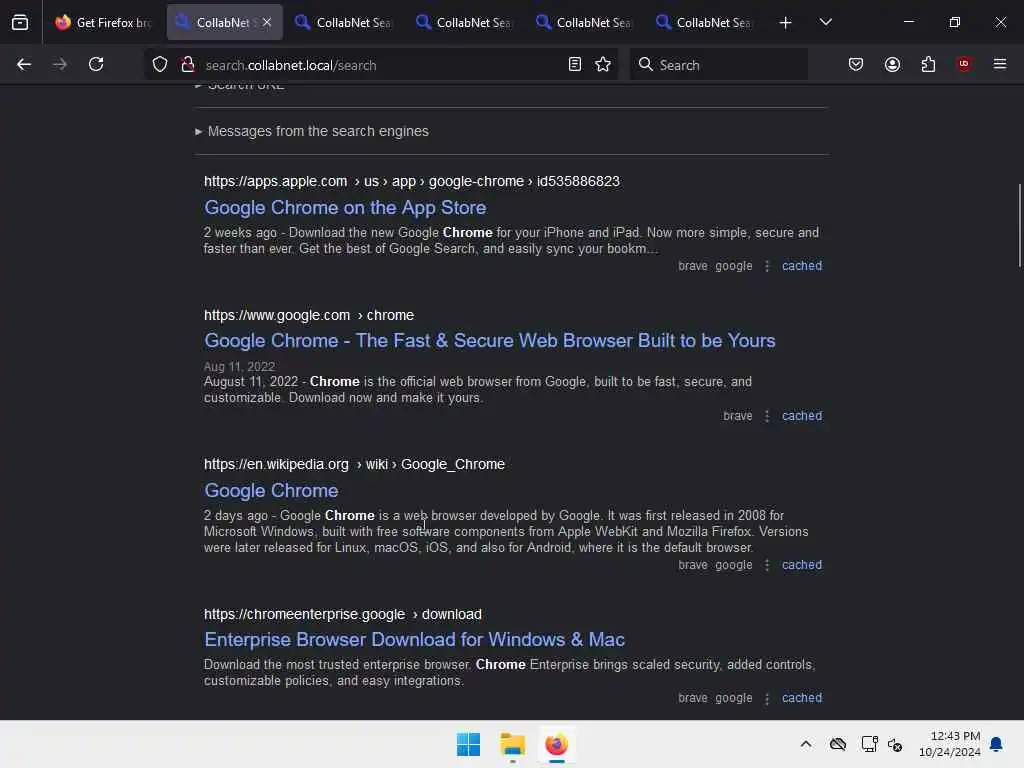Click the Firefox Search box
Image resolution: width=1024 pixels, height=768 pixels.
point(718,65)
